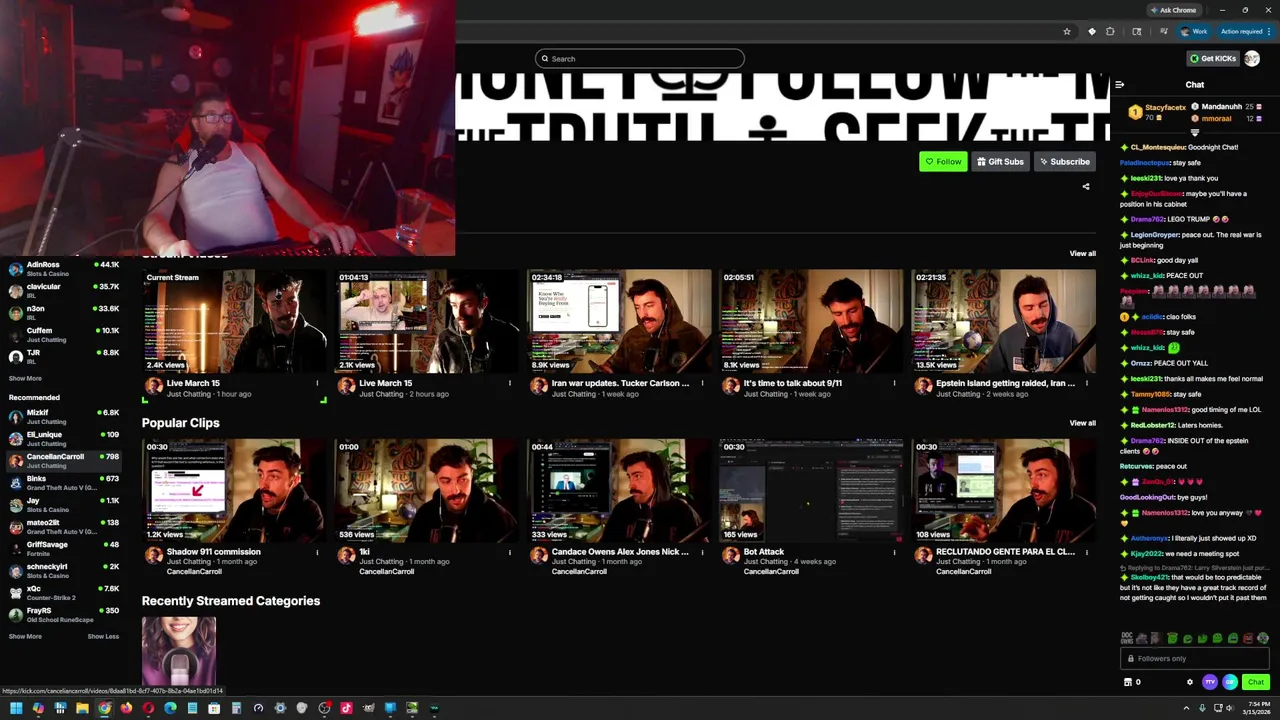The height and width of the screenshot is (720, 1280).
Task: Open Opera browser from taskbar
Action: [148, 708]
